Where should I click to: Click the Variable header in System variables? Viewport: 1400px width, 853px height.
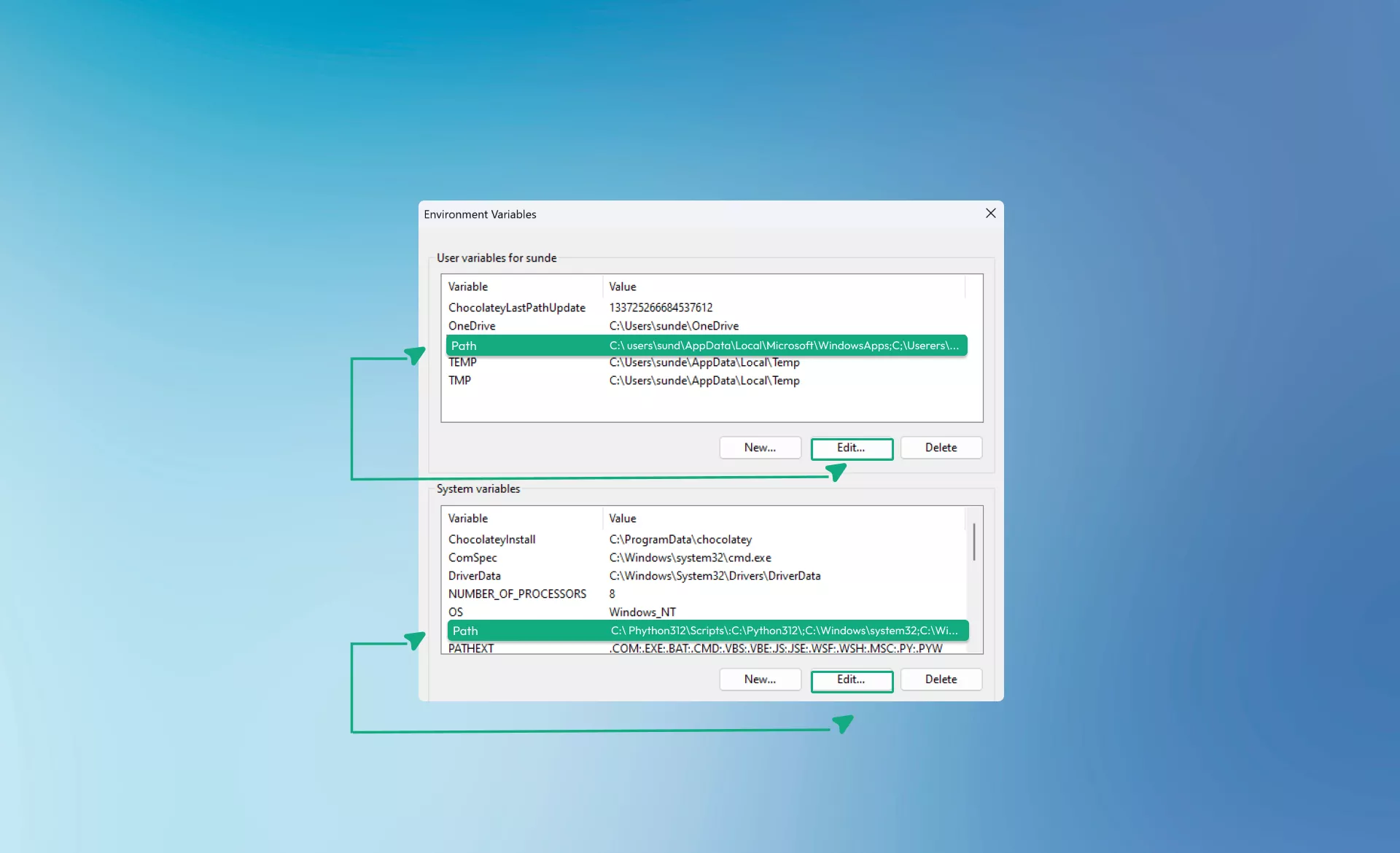[x=522, y=518]
